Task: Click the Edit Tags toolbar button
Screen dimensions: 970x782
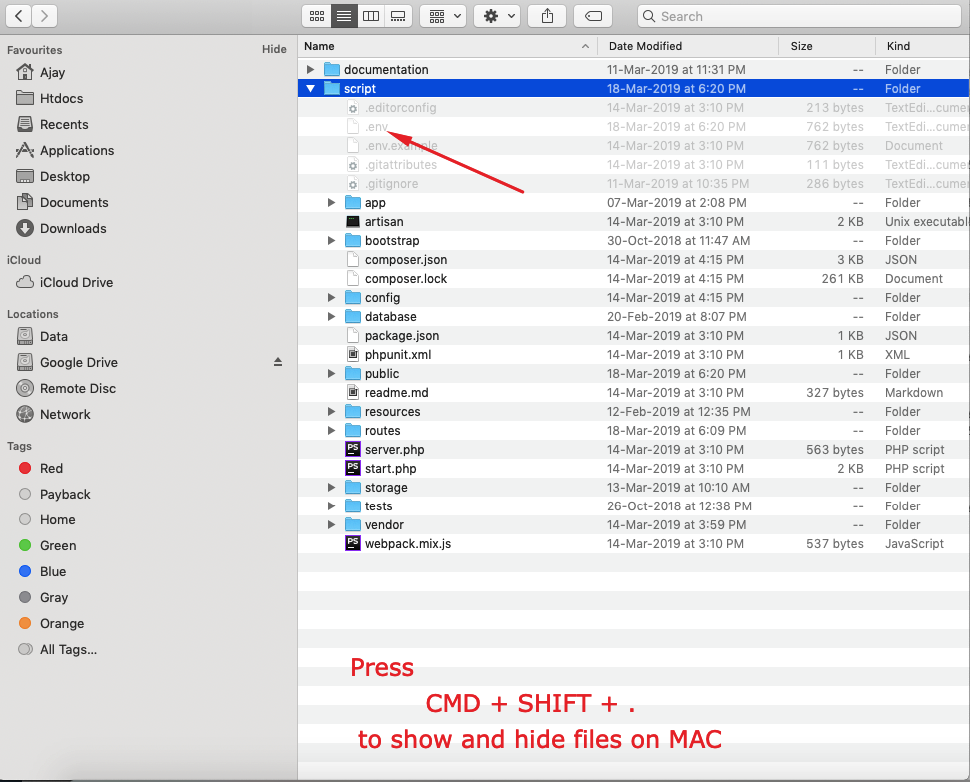Action: click(x=593, y=16)
